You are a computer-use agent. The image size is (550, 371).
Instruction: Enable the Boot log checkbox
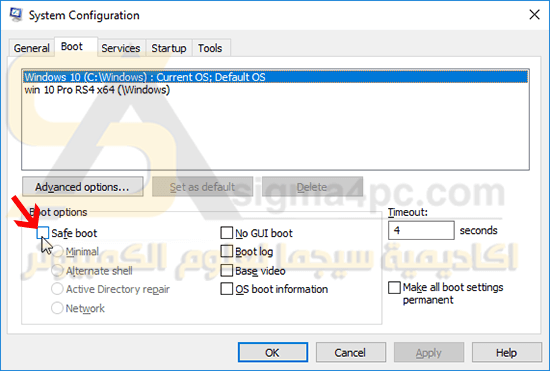(x=227, y=251)
